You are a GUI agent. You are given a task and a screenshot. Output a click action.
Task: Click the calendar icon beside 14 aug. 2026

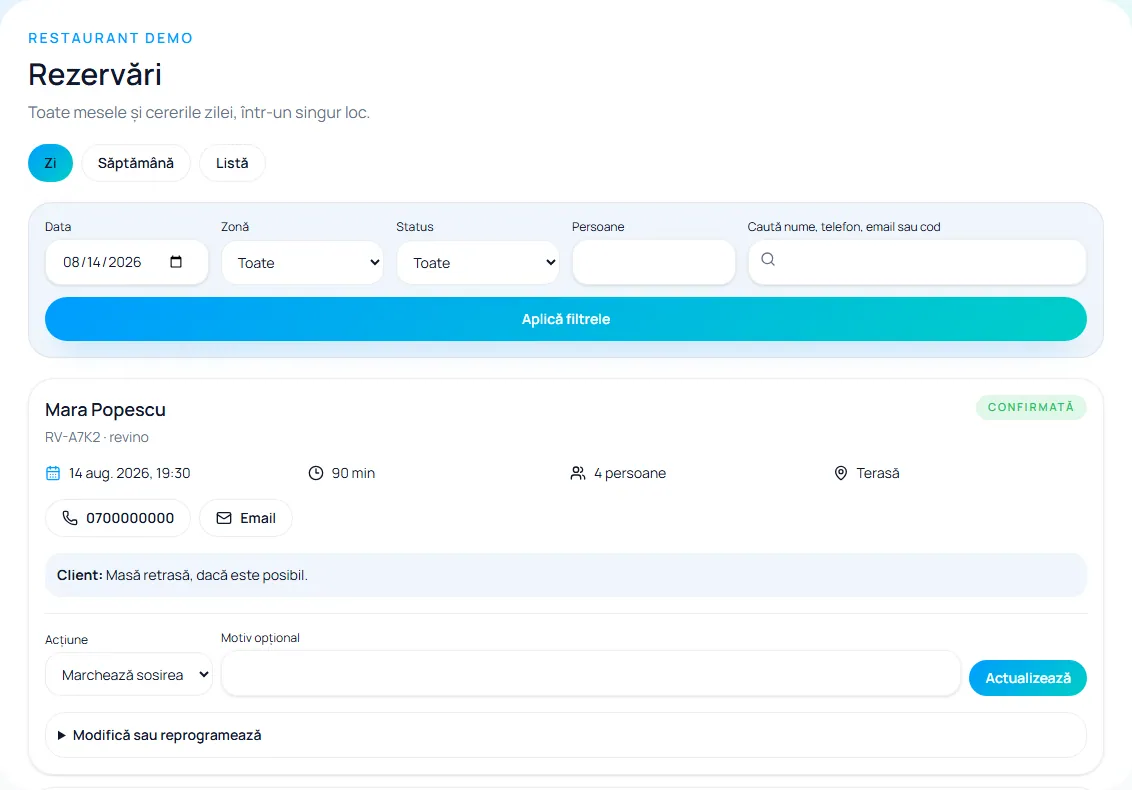pos(53,473)
